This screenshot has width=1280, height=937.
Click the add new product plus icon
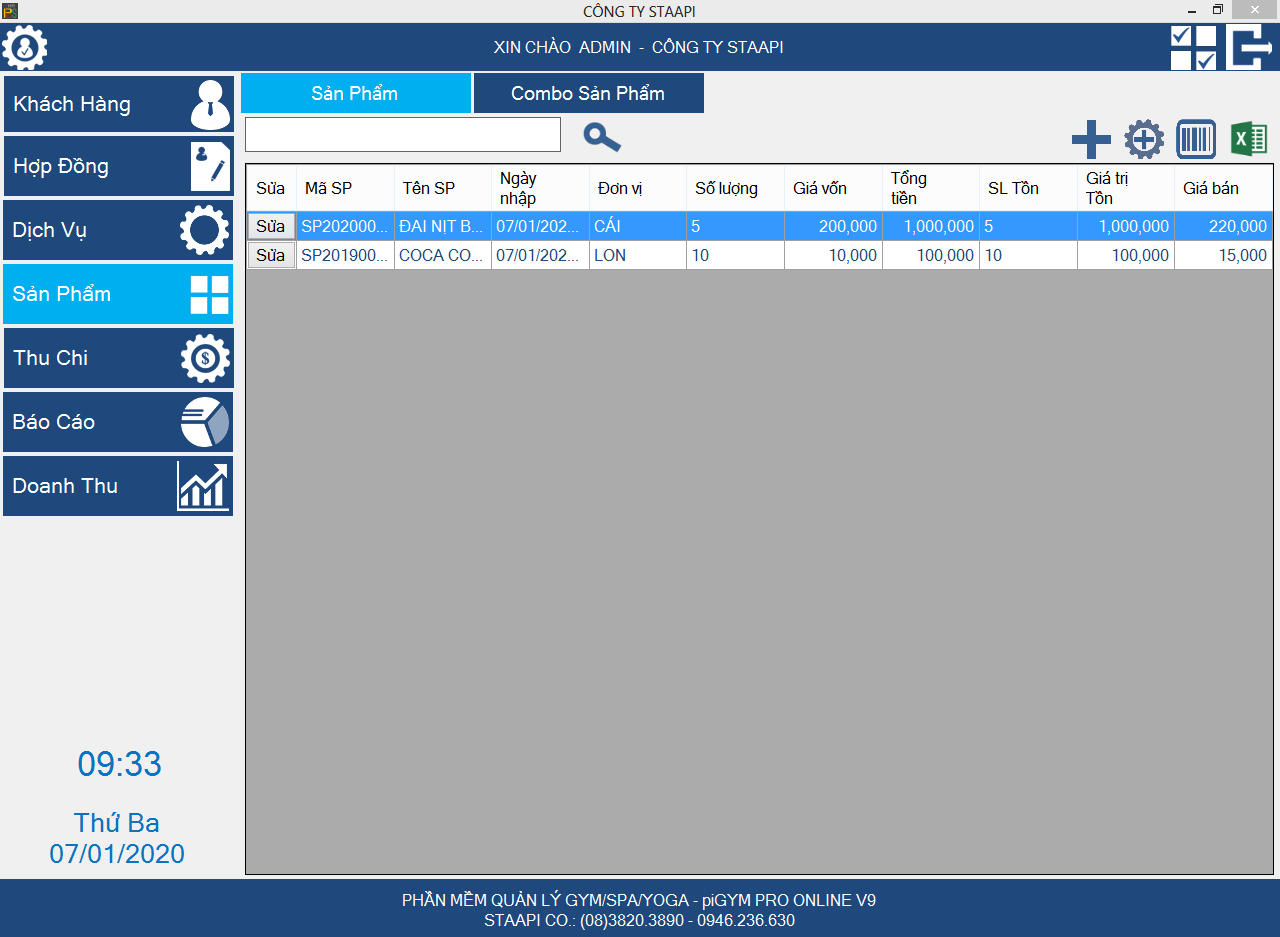tap(1091, 140)
